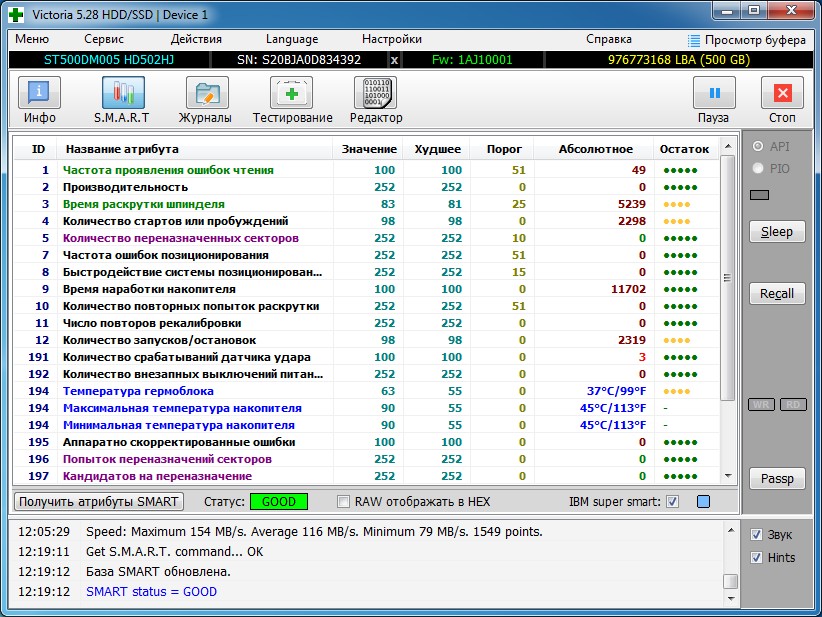Select Количество переназначенных секторов row

[x=367, y=238]
